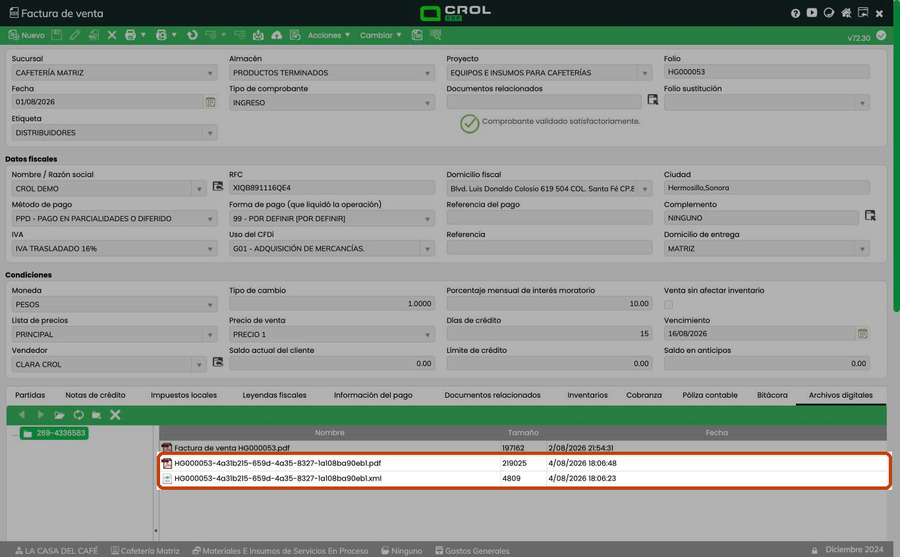The width and height of the screenshot is (900, 557).
Task: Switch to the Póliza contable tab
Action: point(710,395)
